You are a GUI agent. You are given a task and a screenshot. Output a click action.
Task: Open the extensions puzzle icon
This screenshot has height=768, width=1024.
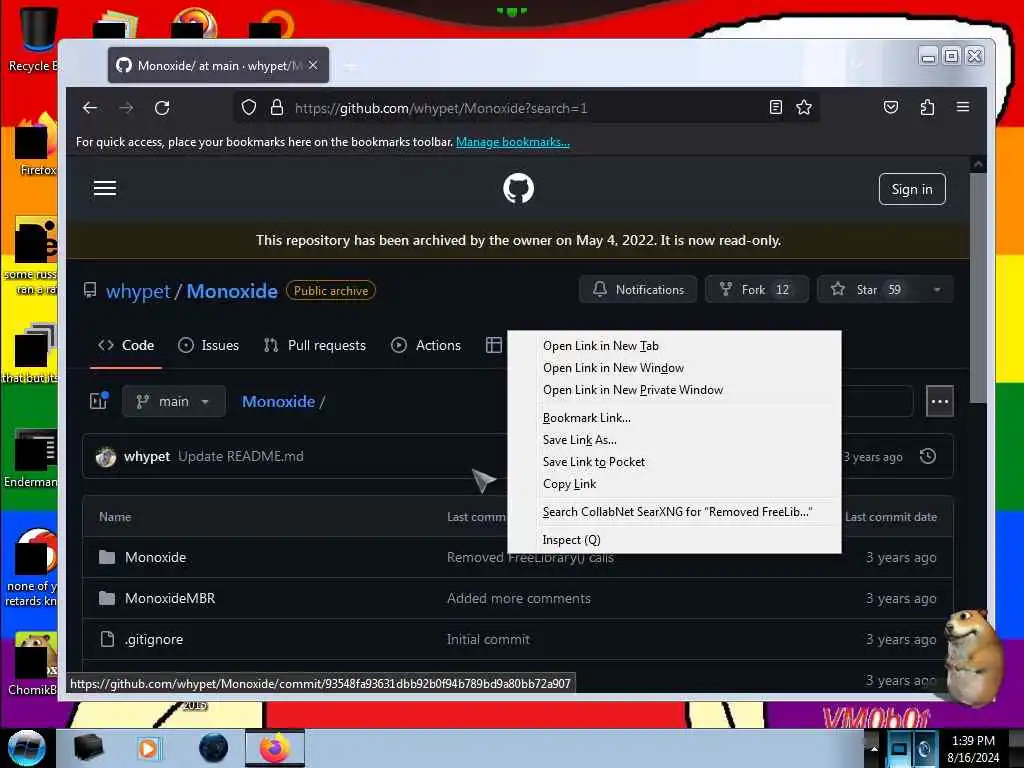(927, 107)
